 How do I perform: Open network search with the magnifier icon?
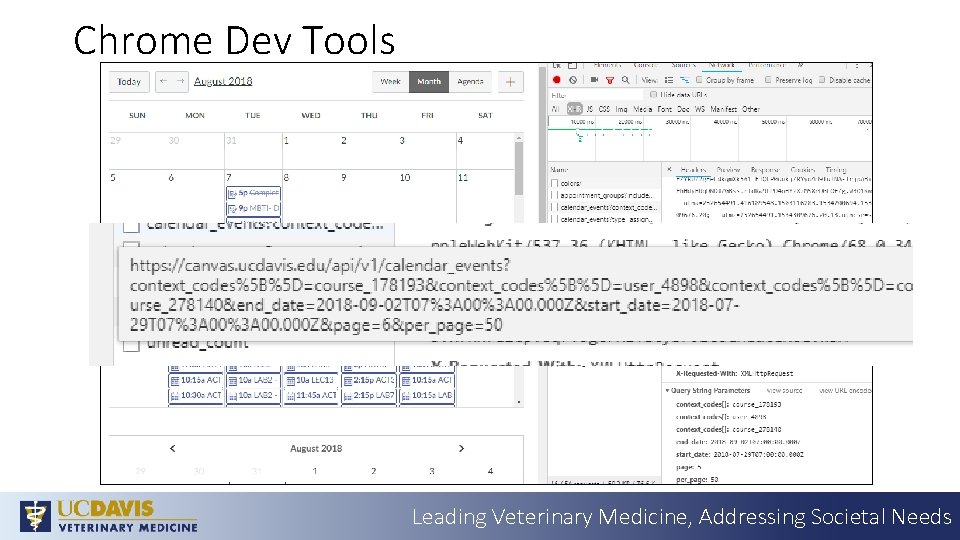[x=625, y=80]
